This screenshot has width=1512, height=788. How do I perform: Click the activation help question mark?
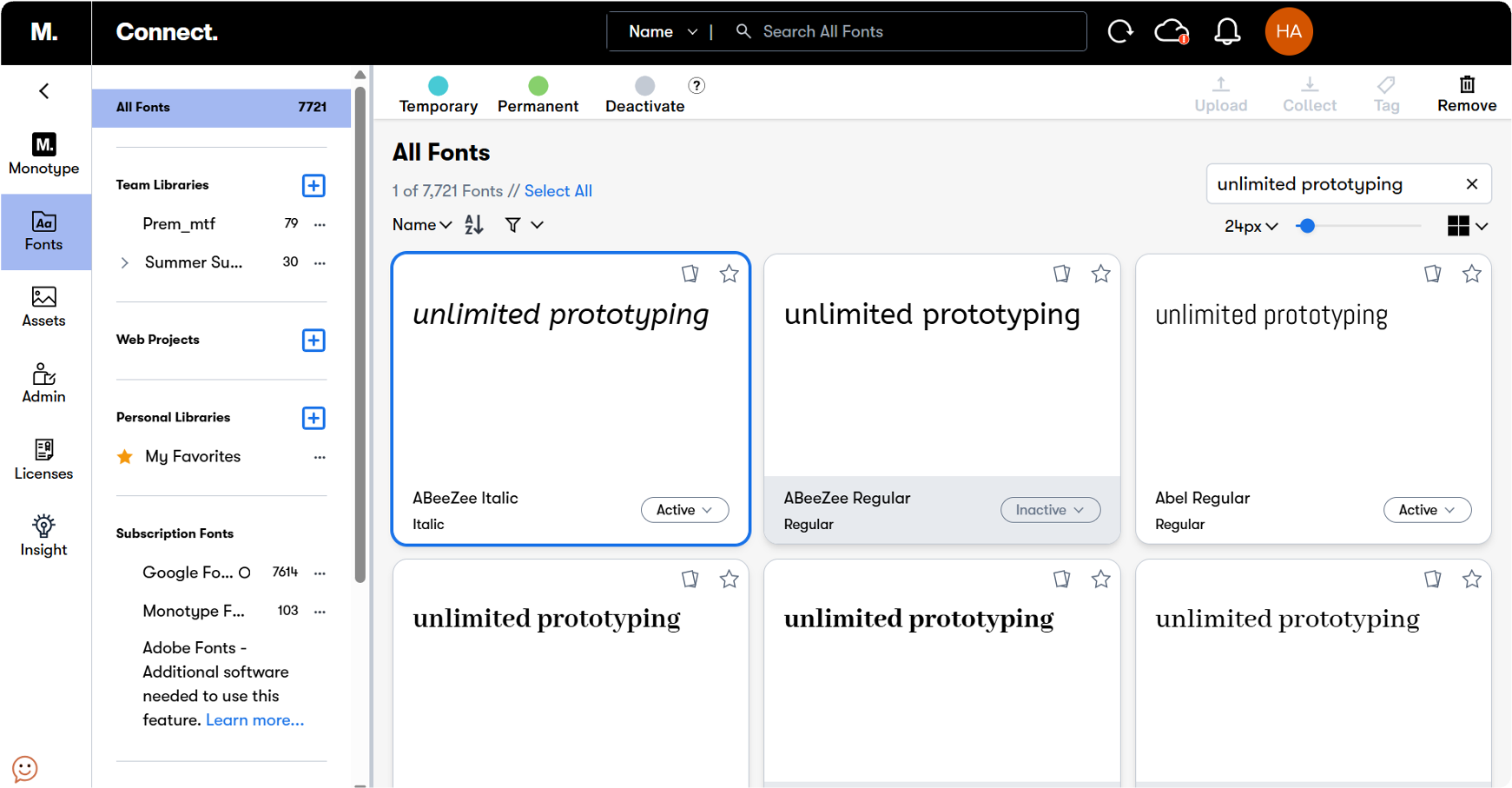click(x=696, y=86)
